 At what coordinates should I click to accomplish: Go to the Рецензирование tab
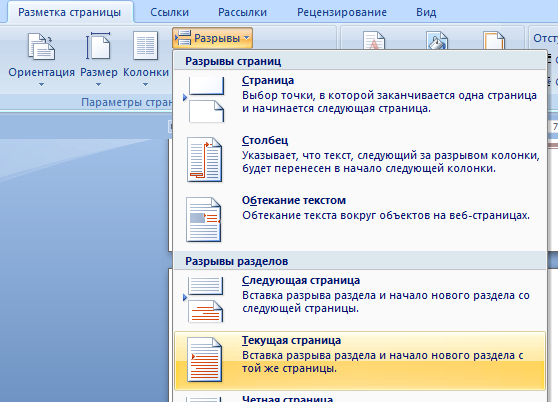point(342,12)
